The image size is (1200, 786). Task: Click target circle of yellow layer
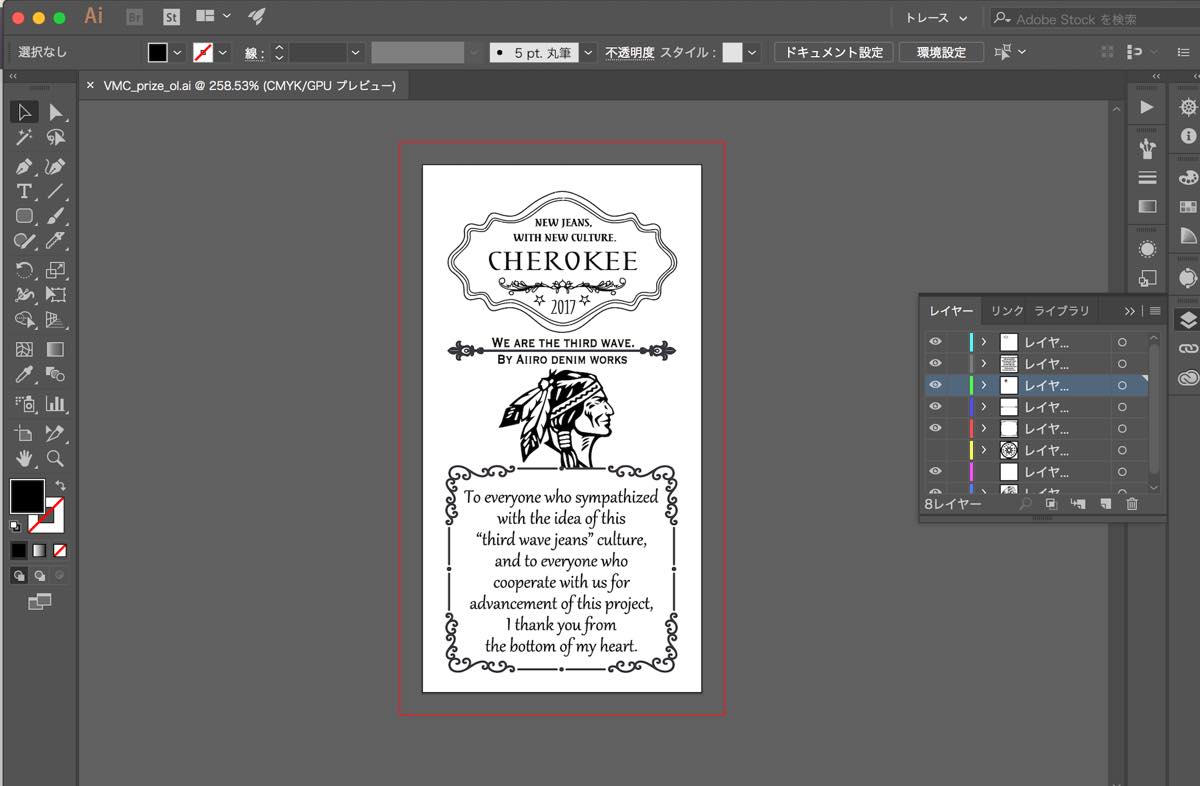coord(1122,450)
